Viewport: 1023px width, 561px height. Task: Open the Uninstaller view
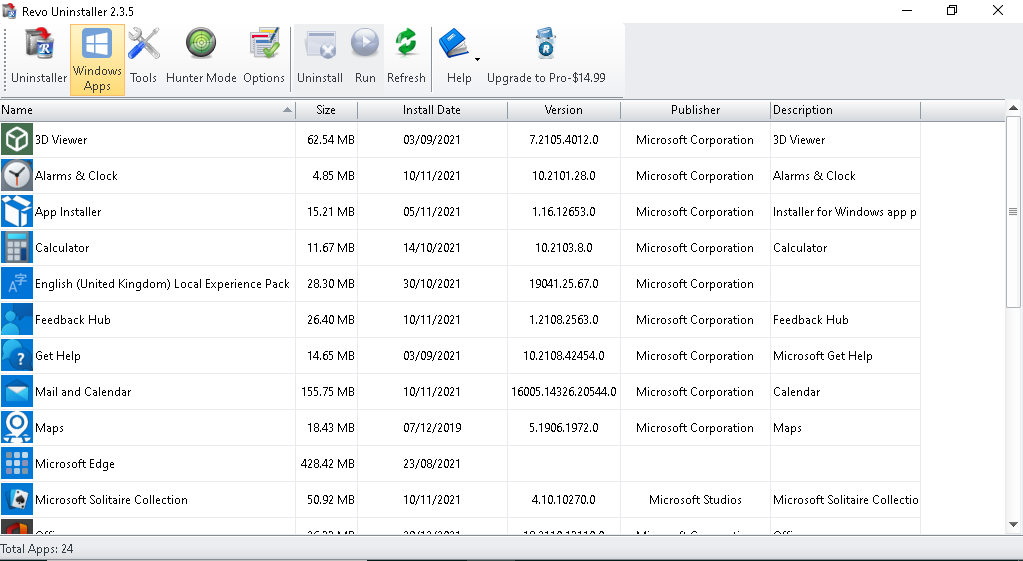pos(38,60)
